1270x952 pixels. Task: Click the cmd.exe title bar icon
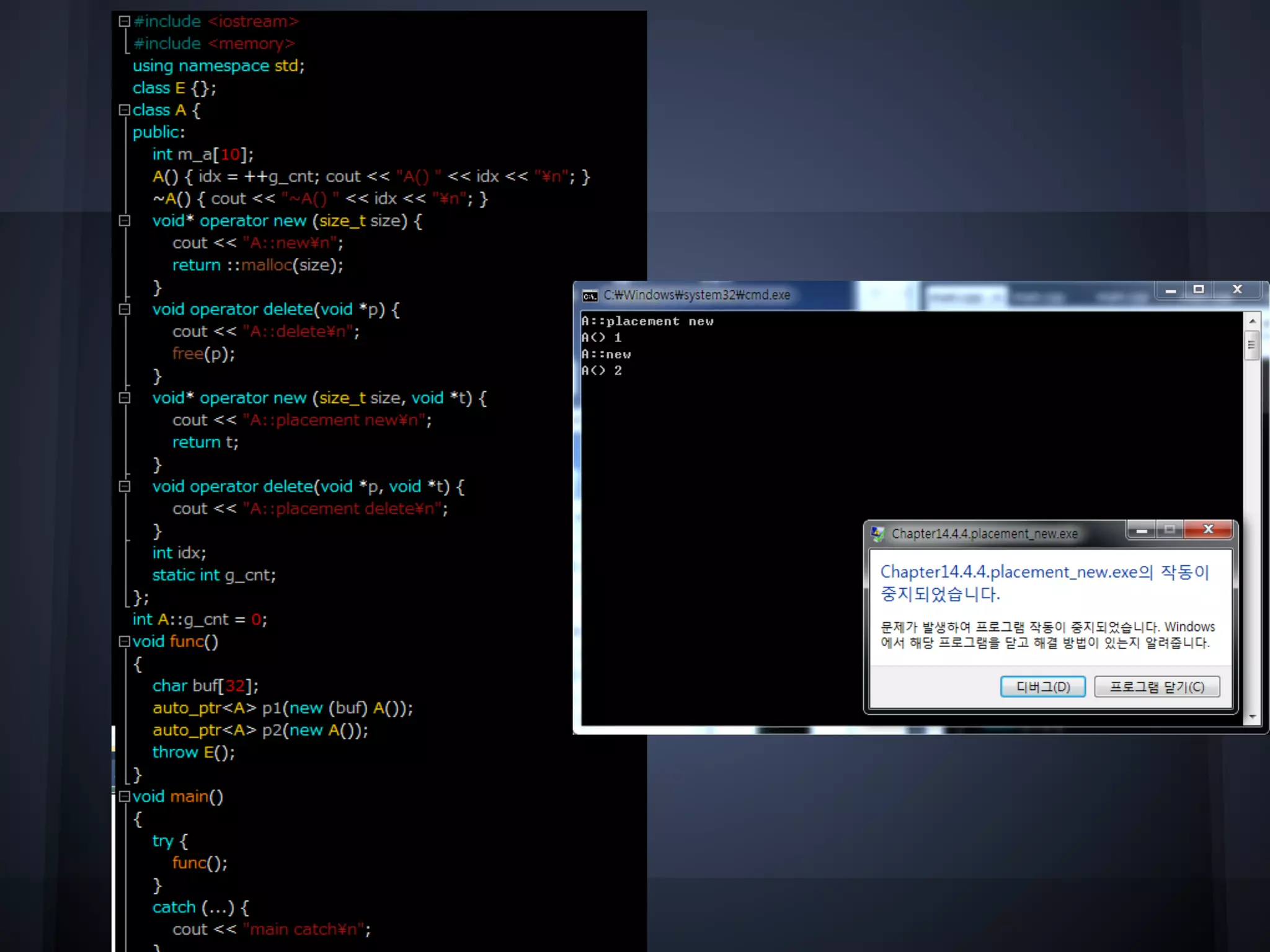[590, 296]
